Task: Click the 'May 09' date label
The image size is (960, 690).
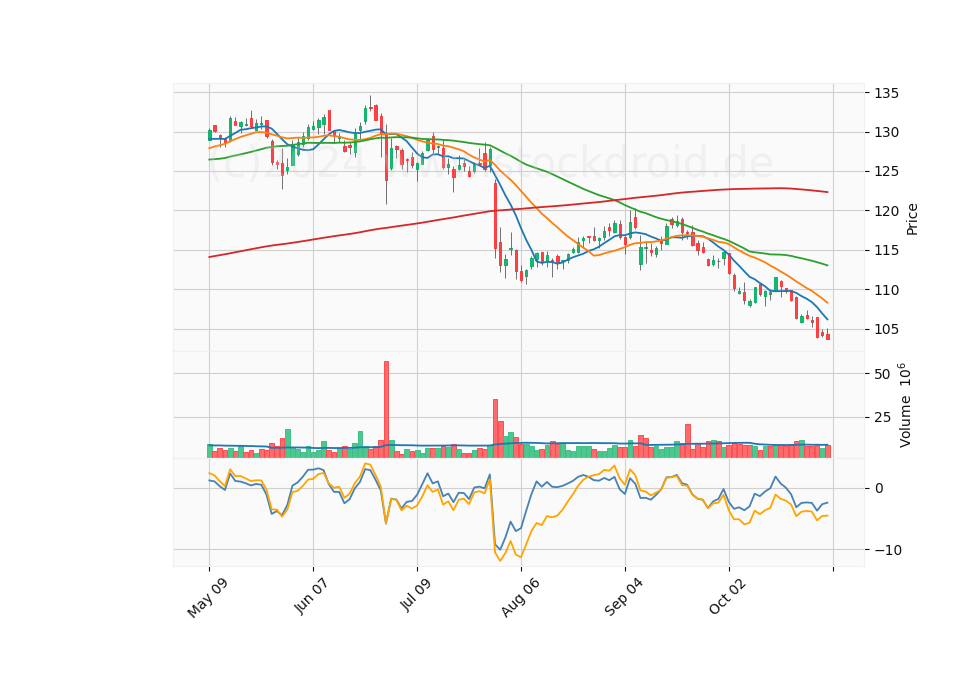Action: (x=208, y=598)
